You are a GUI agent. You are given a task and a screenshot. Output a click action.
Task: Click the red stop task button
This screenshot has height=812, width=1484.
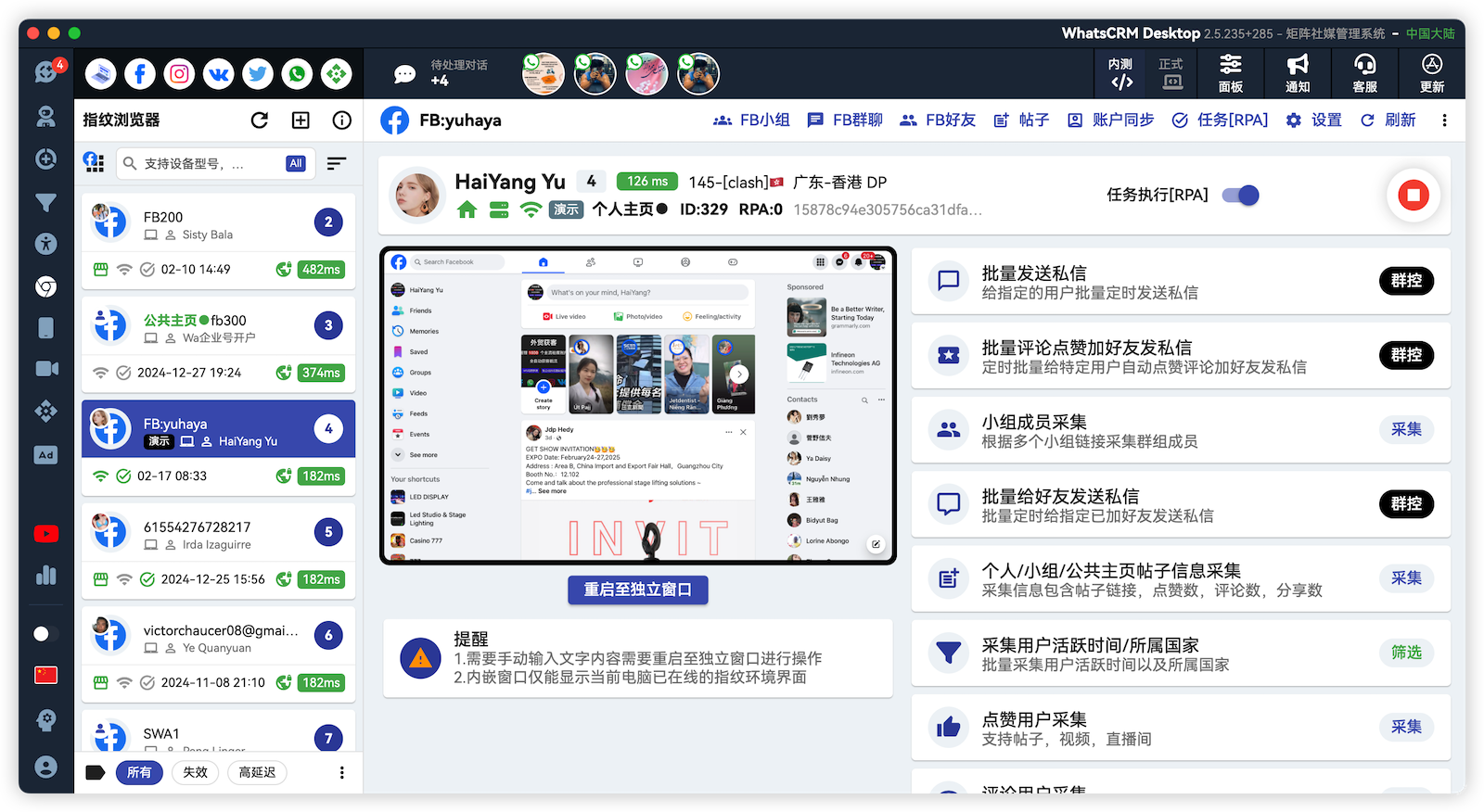click(x=1413, y=196)
